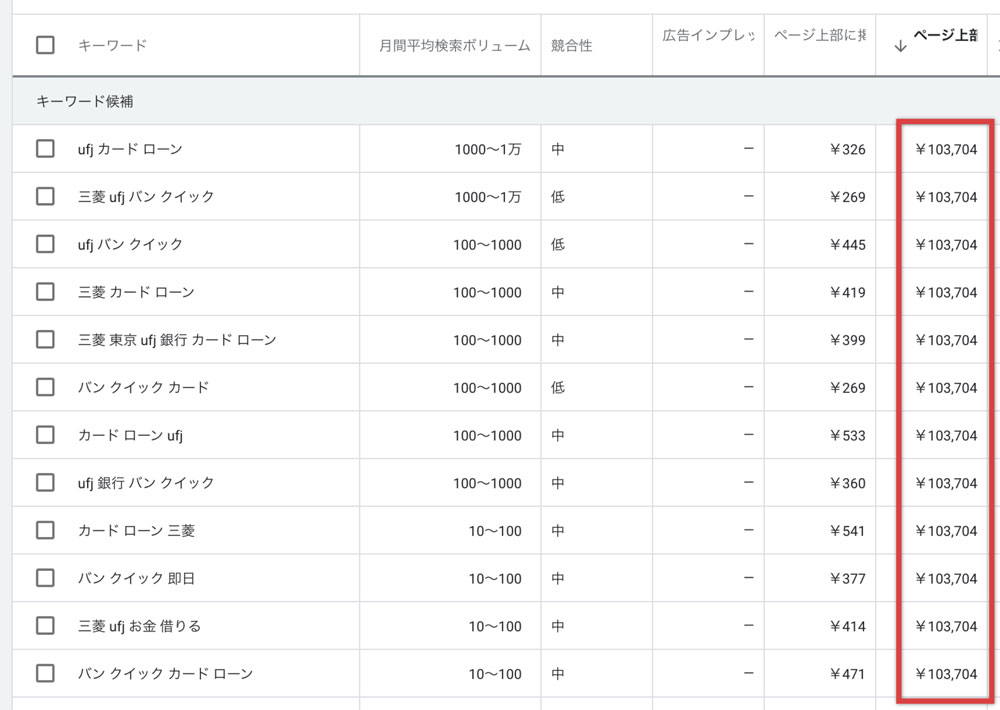1000x710 pixels.
Task: Click the ¥414 bid value
Action: coord(848,626)
